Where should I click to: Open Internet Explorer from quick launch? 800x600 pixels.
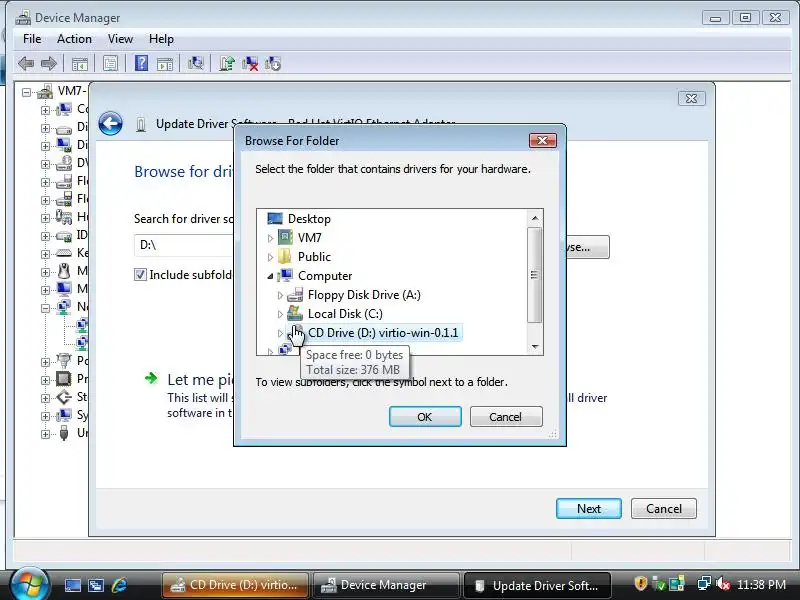[x=119, y=585]
